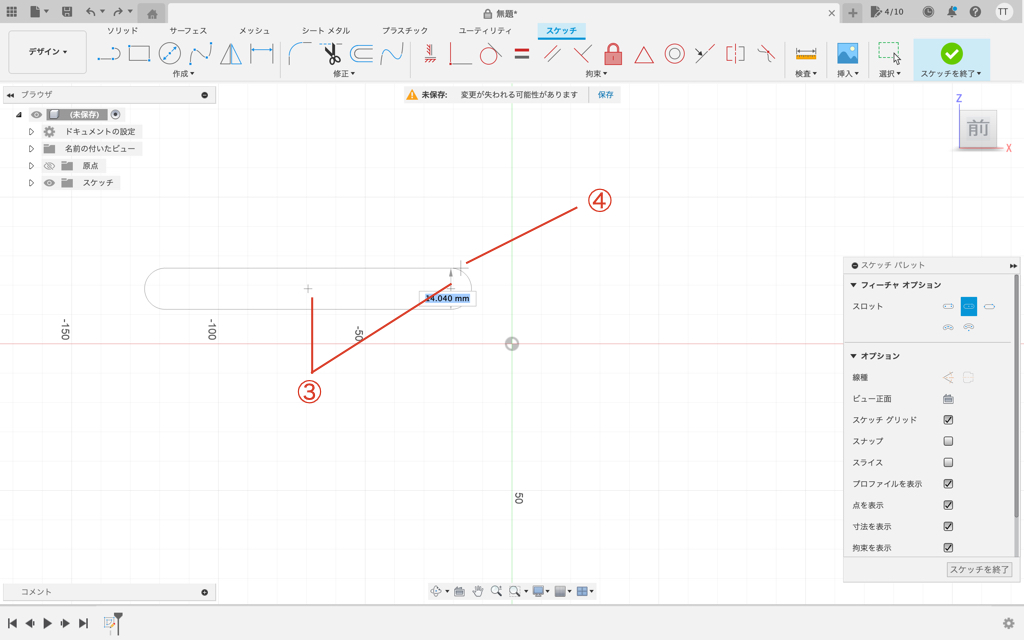
Task: Enable the スライス checkbox
Action: pyautogui.click(x=948, y=463)
